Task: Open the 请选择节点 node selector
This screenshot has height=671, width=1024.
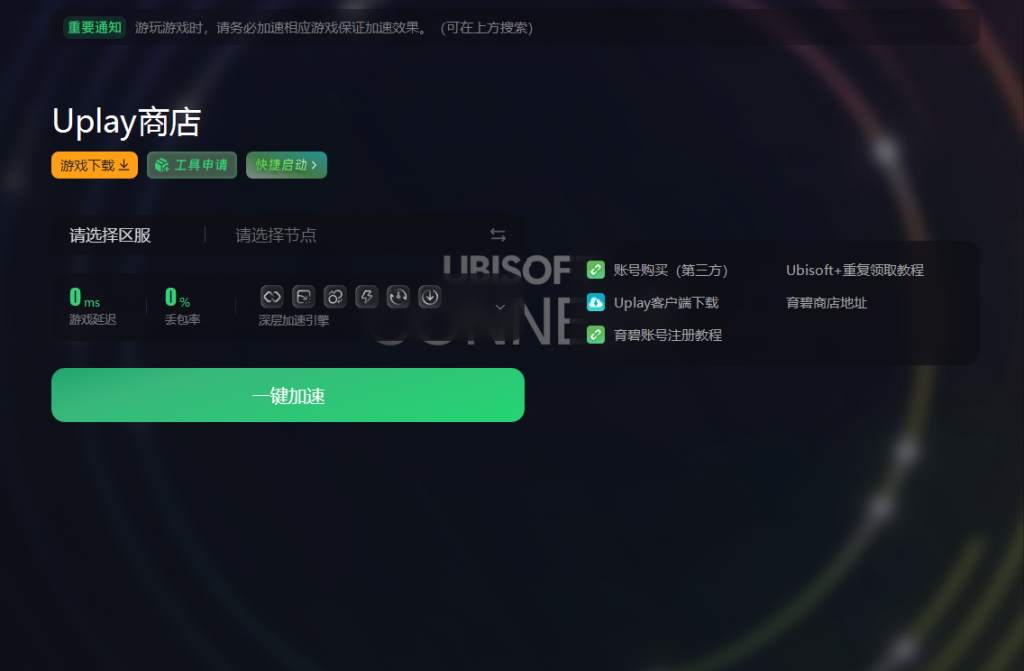Action: (x=276, y=235)
